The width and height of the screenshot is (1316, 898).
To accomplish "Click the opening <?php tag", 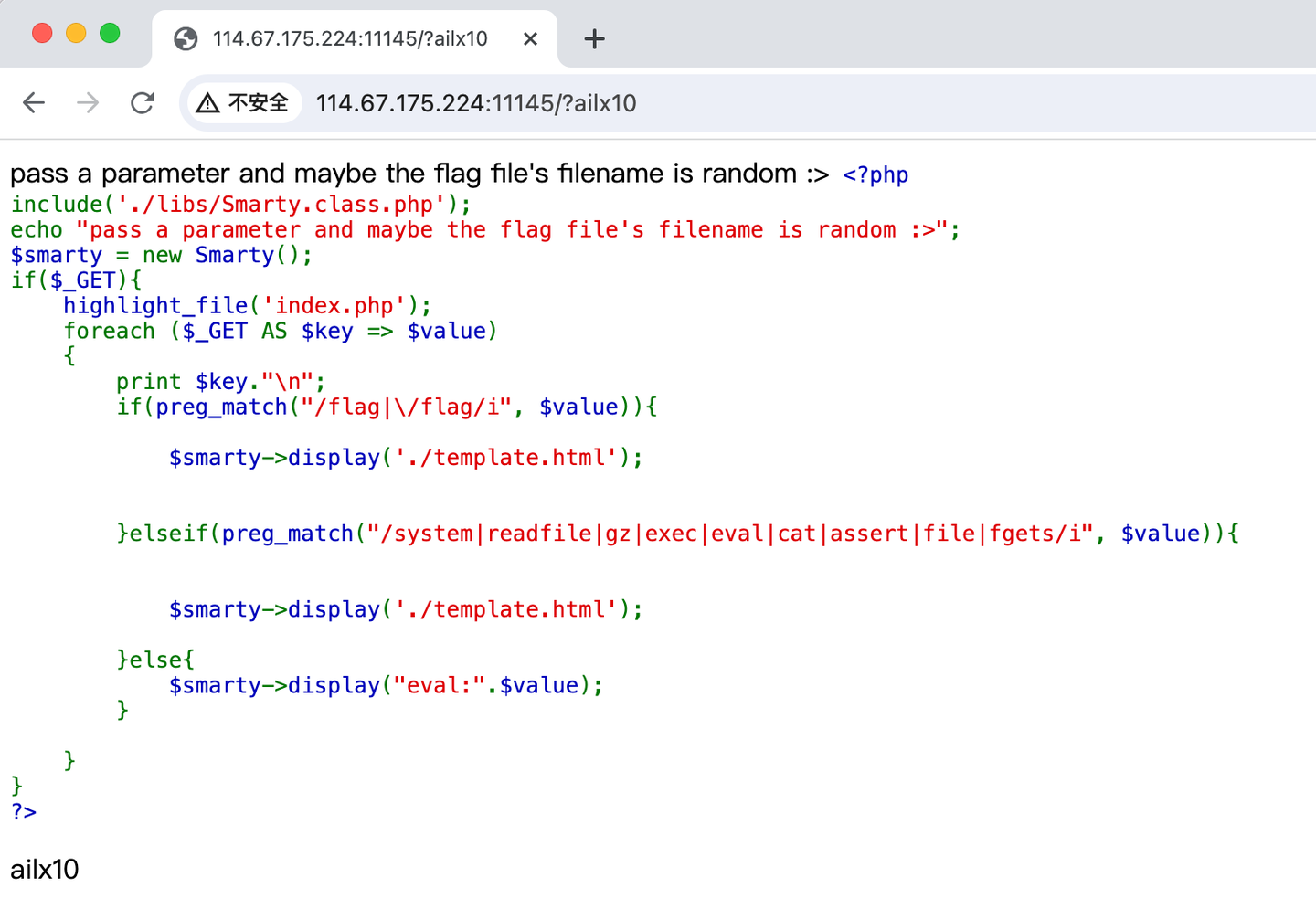I will tap(875, 175).
